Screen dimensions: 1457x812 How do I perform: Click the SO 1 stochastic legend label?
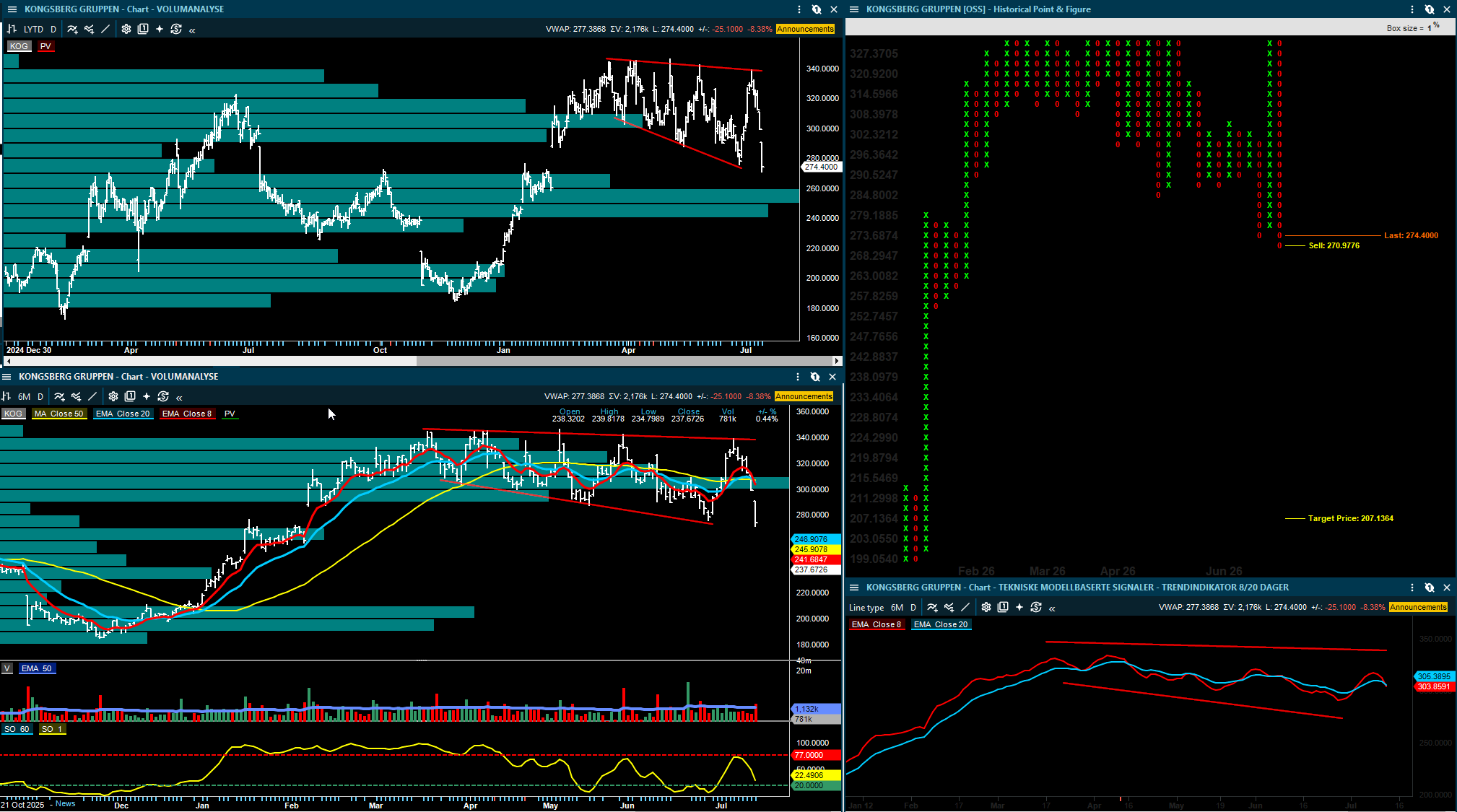pyautogui.click(x=52, y=729)
